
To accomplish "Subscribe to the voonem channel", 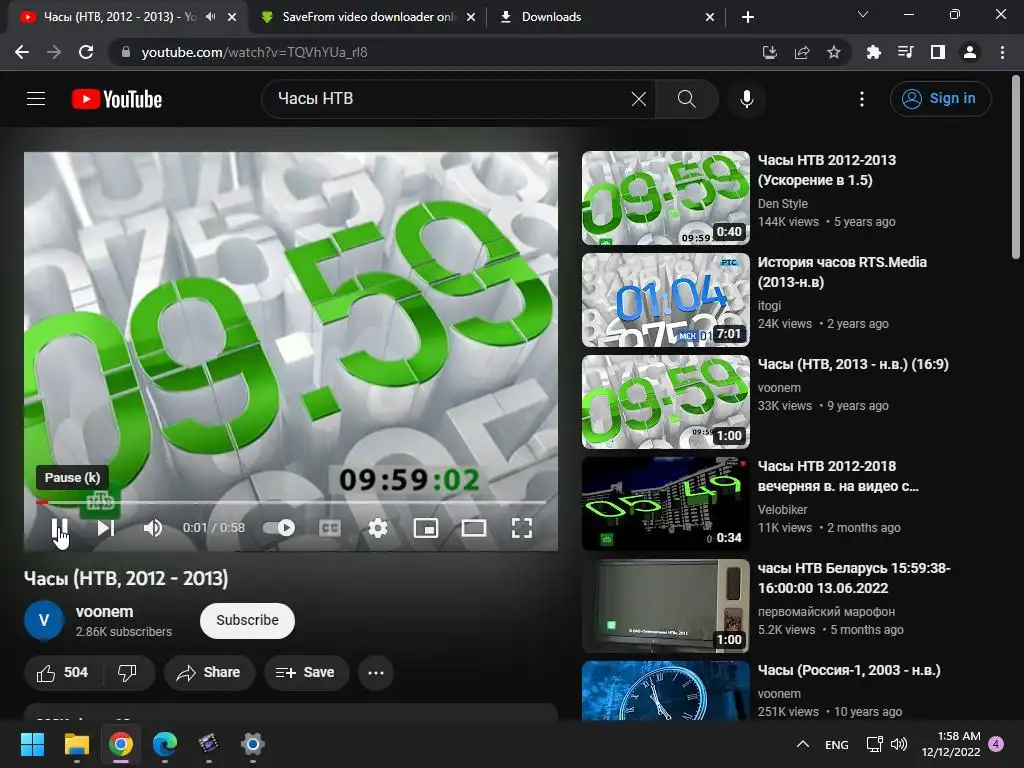I will (x=247, y=620).
